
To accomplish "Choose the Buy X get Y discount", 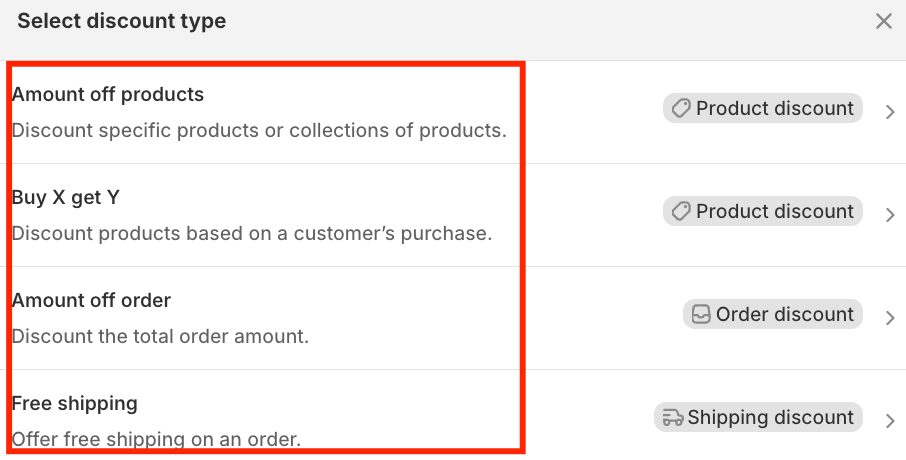I will pos(66,198).
